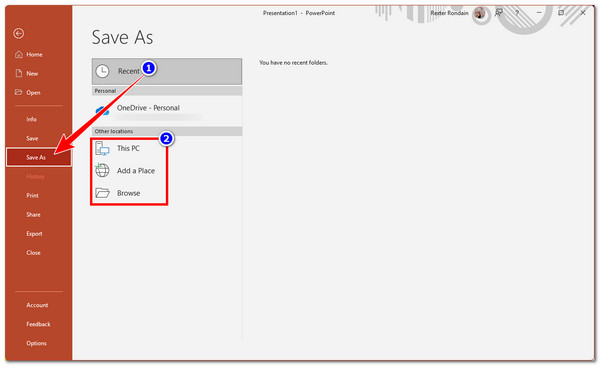
Task: Open the Account page
Action: (x=38, y=305)
